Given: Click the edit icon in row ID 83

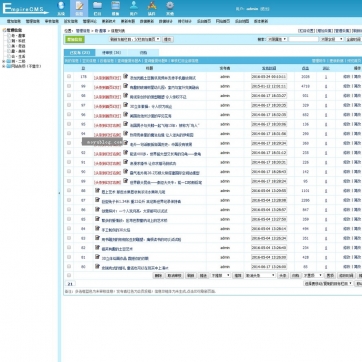Looking at the screenshot, I should (x=97, y=238).
